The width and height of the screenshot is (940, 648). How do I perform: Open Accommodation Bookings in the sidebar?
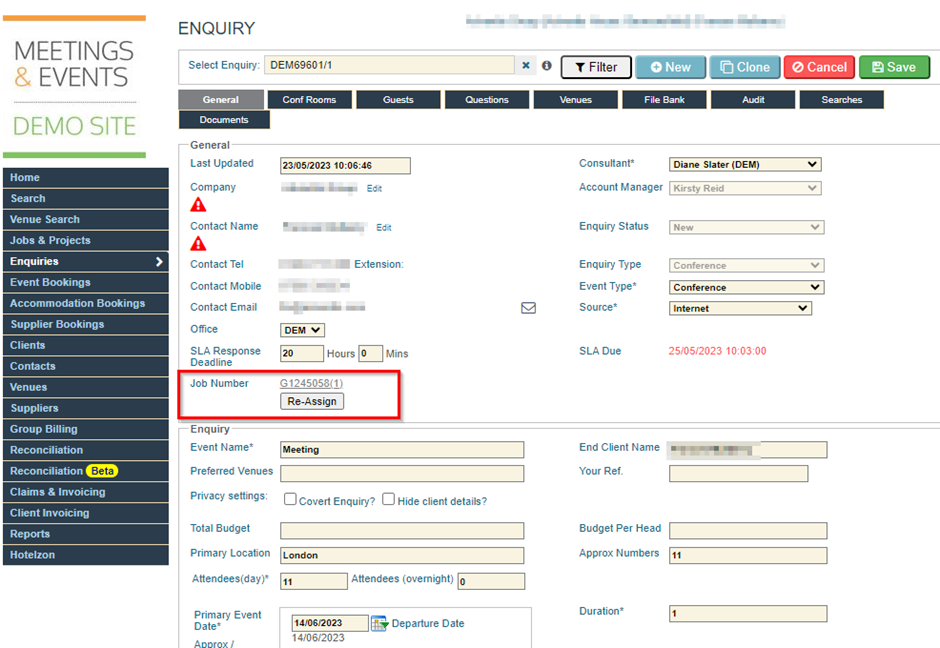86,303
